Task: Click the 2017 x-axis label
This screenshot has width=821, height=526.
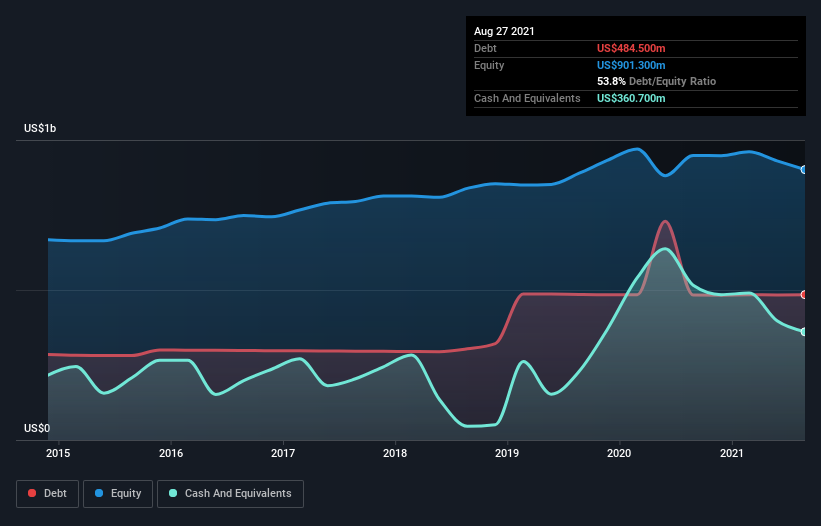Action: 283,453
